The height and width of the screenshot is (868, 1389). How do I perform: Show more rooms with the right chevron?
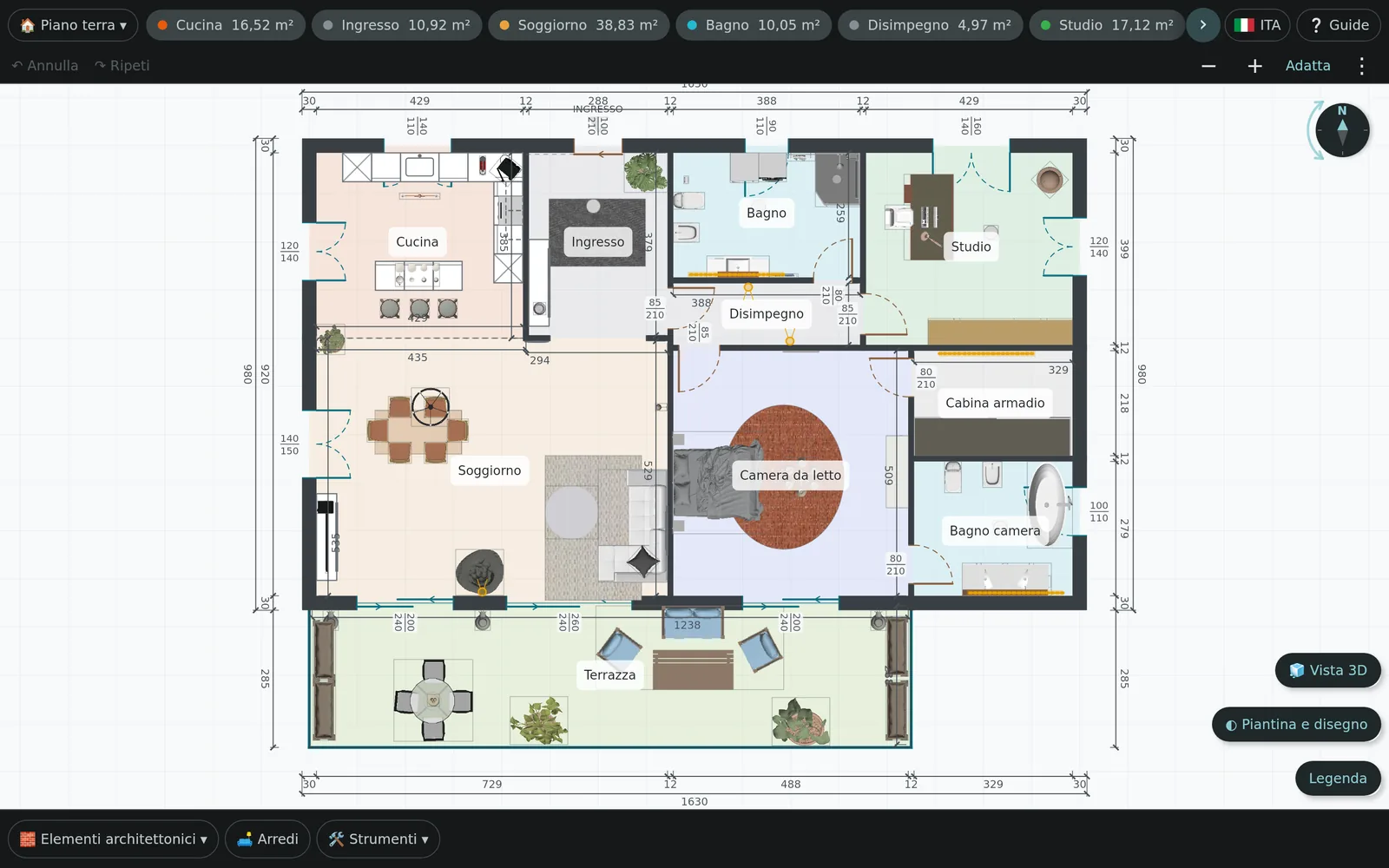(1202, 25)
